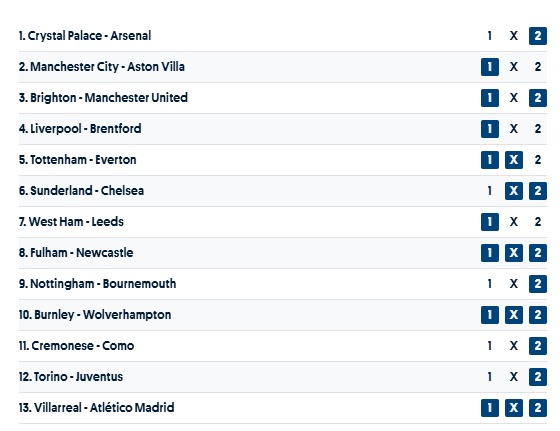Select 1 for Crystal Palace - Arsenal

(490, 36)
